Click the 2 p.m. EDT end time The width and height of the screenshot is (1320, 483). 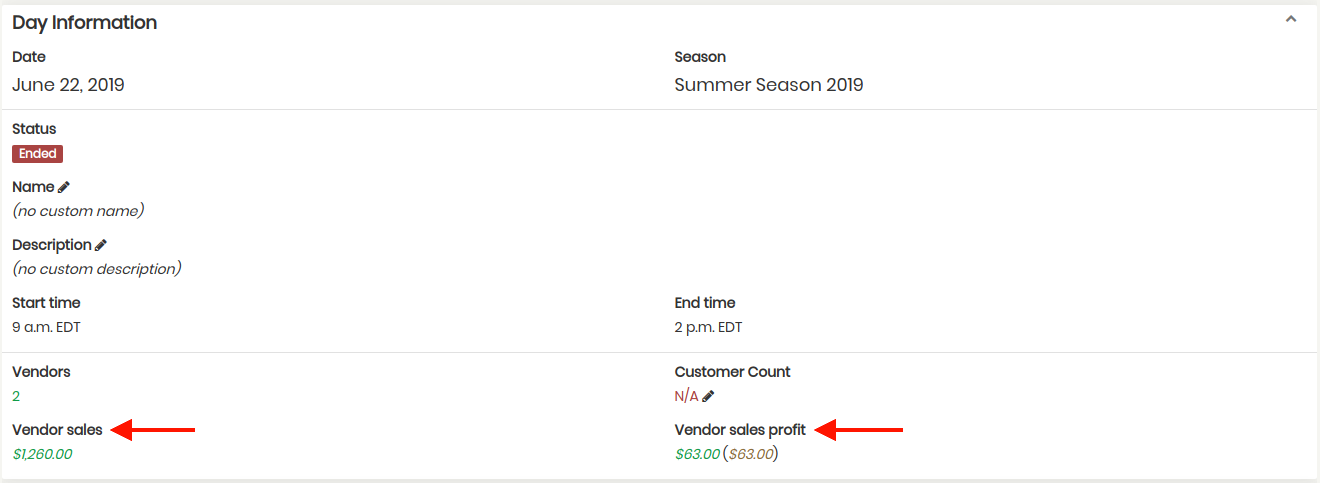click(x=708, y=327)
